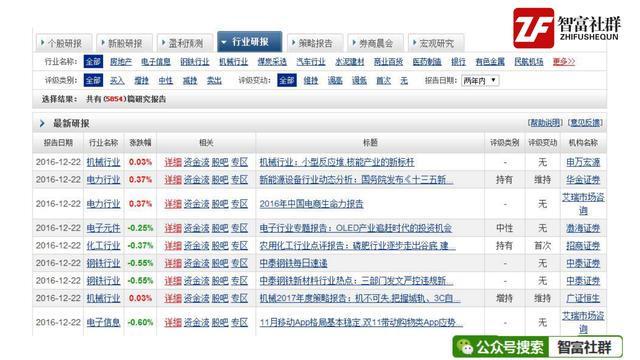Open institution 广证恒生
This screenshot has width=640, height=360.
pyautogui.click(x=583, y=298)
